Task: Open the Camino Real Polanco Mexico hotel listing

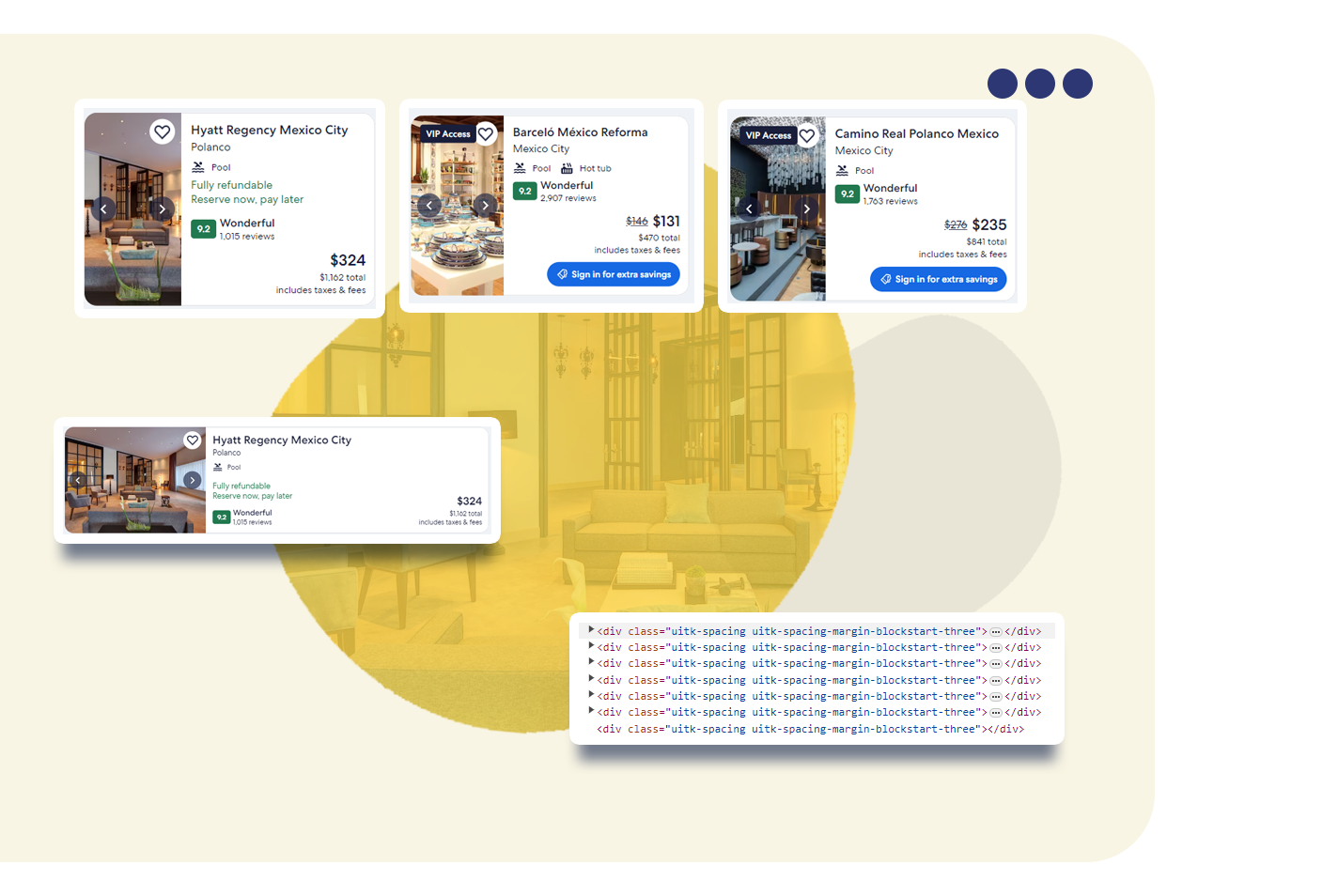Action: click(x=918, y=133)
